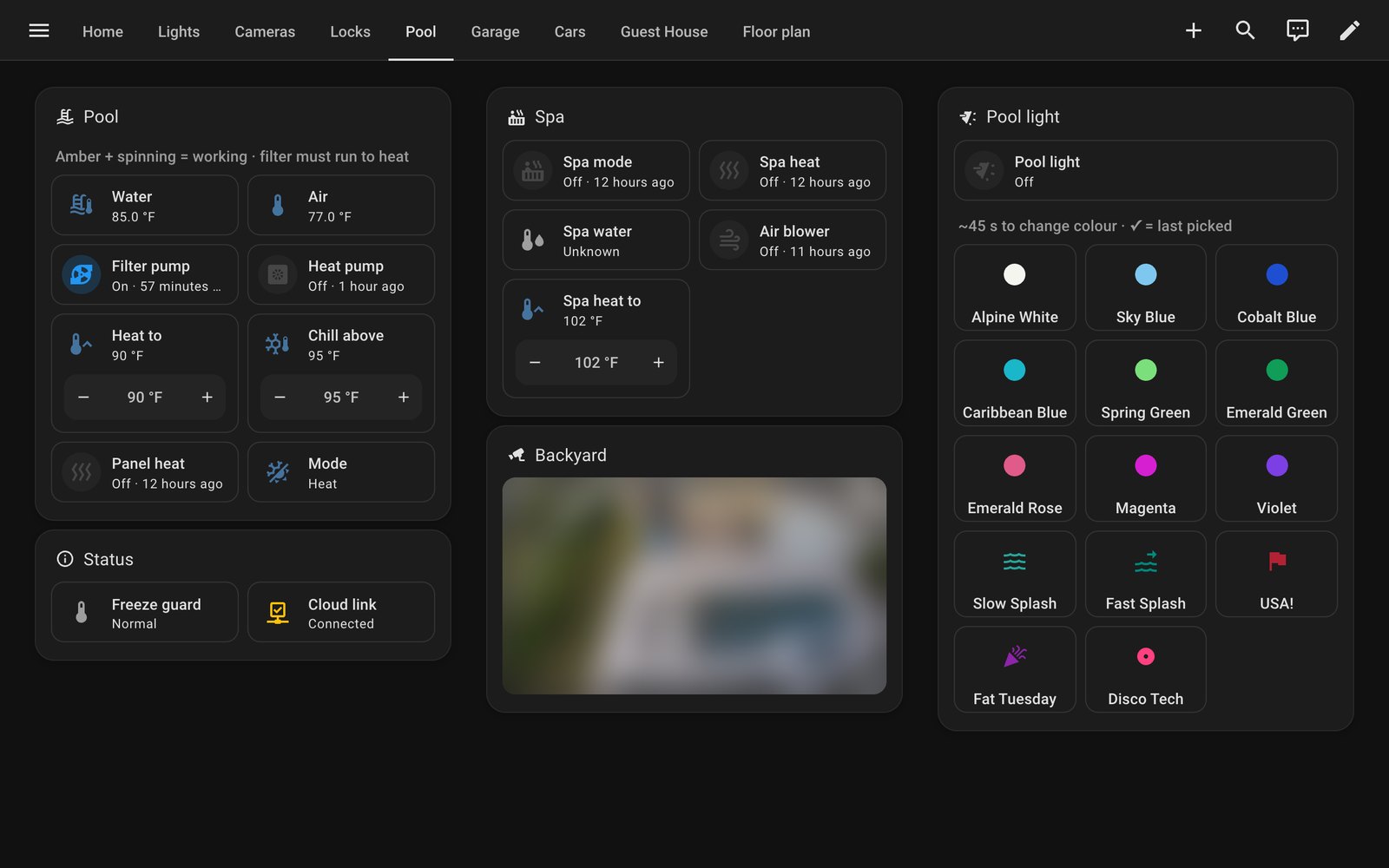Switch to the Cameras tab
This screenshot has height=868, width=1389.
[x=265, y=31]
